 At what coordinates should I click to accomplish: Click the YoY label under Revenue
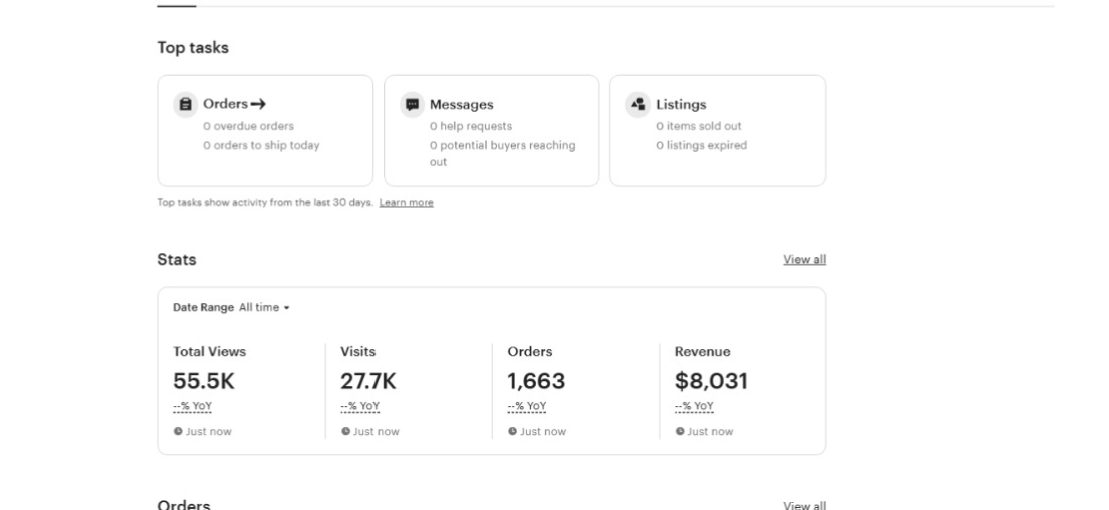point(694,406)
